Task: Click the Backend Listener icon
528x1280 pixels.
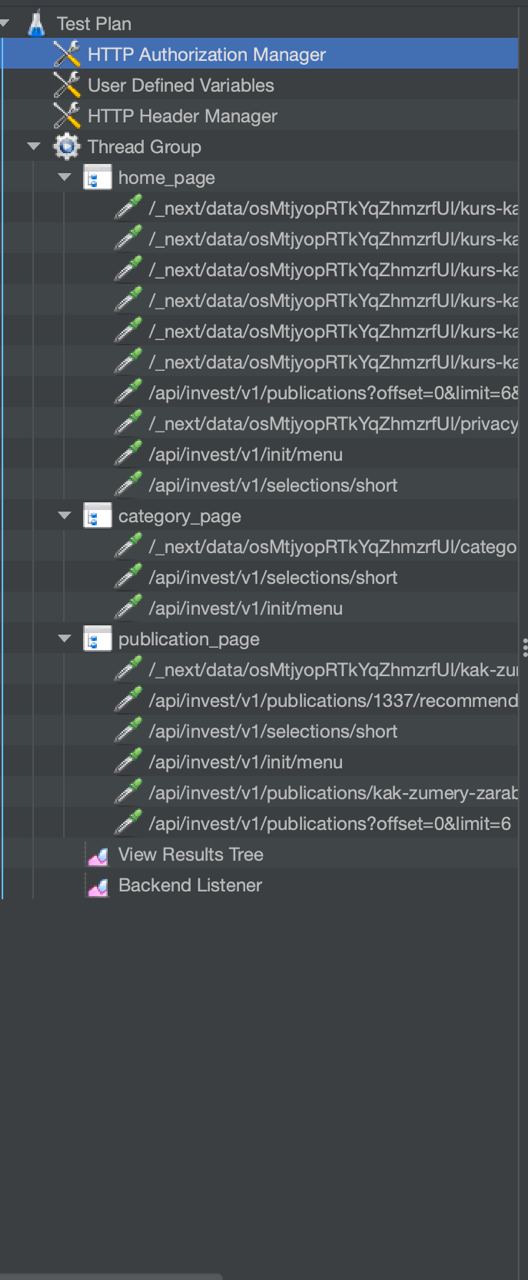Action: click(x=97, y=886)
